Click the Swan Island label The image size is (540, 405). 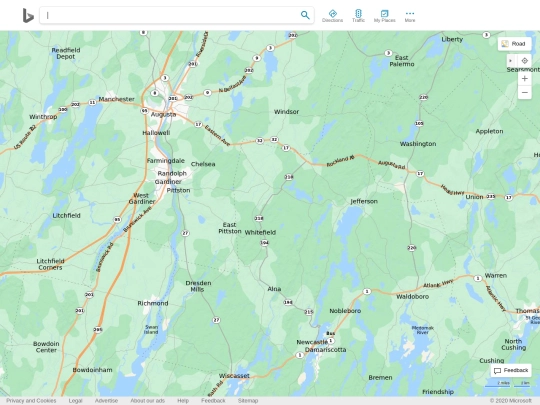pyautogui.click(x=151, y=330)
